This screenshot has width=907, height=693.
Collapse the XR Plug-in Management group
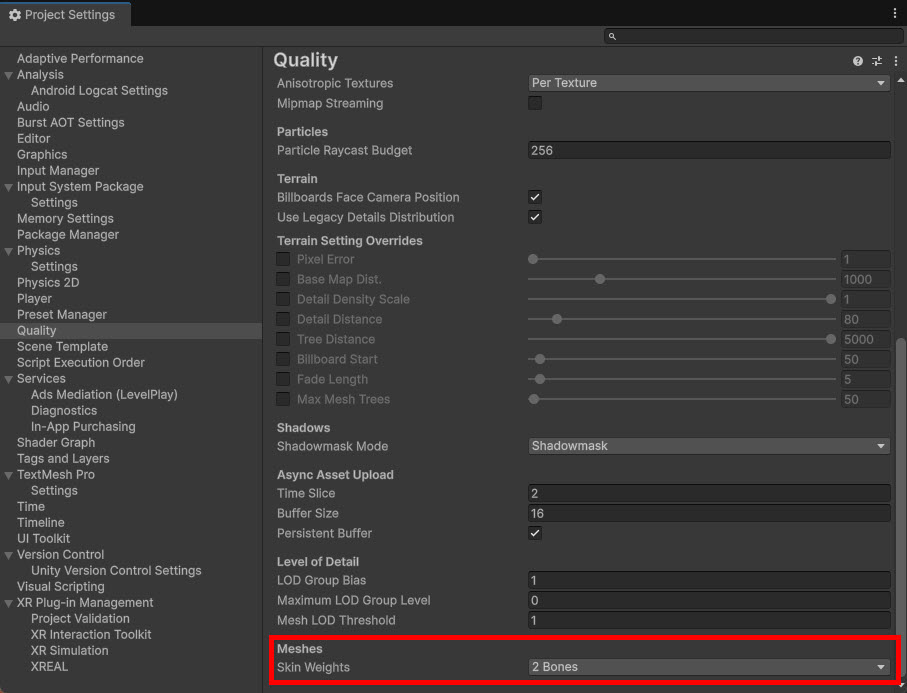(9, 603)
